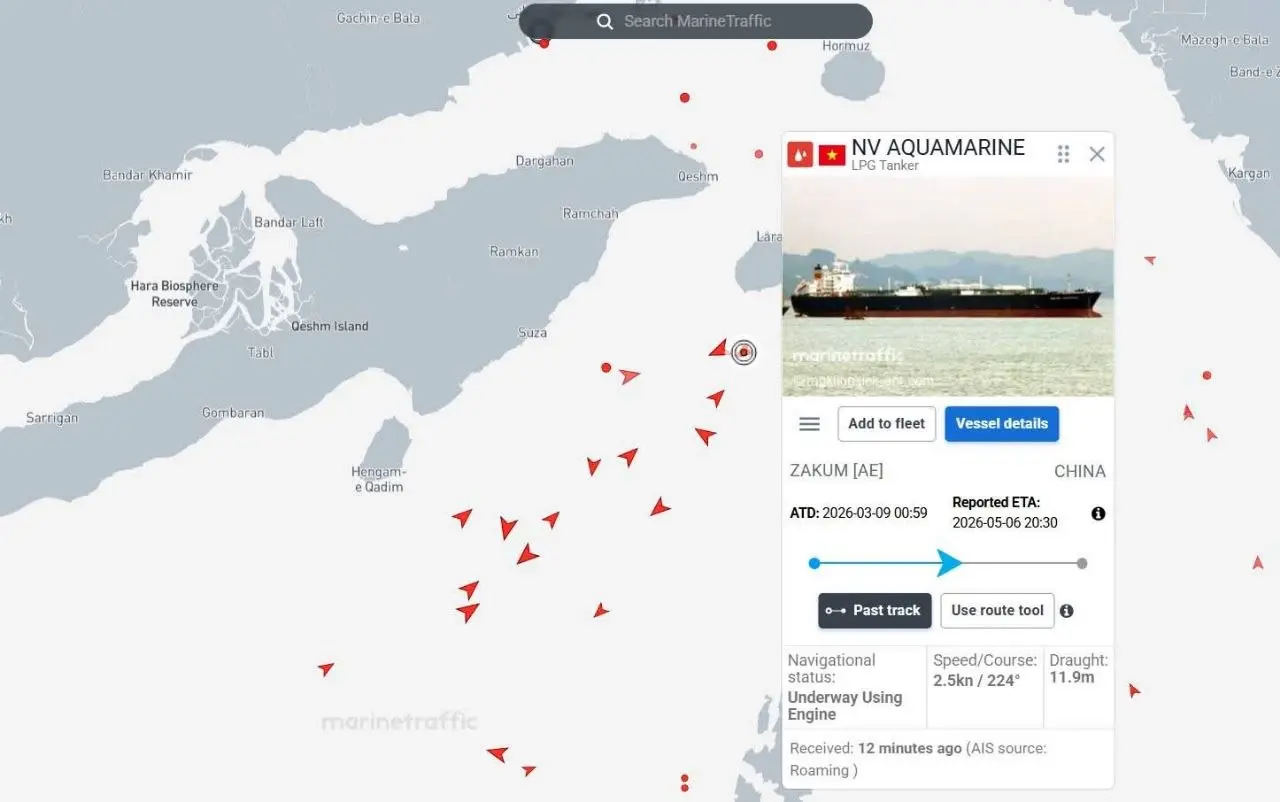The width and height of the screenshot is (1280, 802).
Task: Click the 11.9m draught value
Action: click(1072, 677)
